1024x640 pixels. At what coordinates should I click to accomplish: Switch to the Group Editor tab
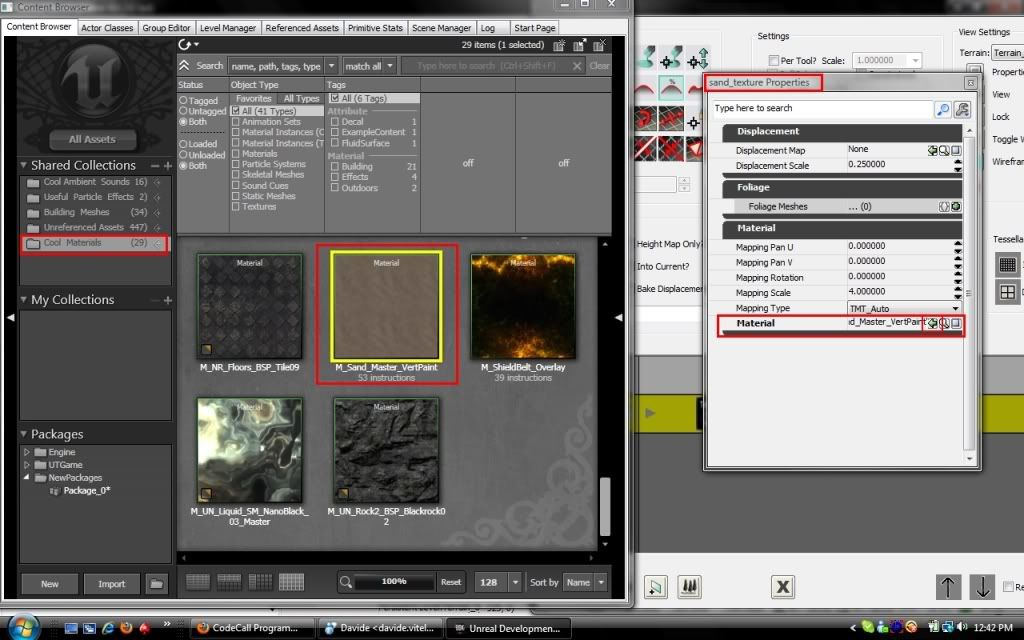tap(167, 28)
